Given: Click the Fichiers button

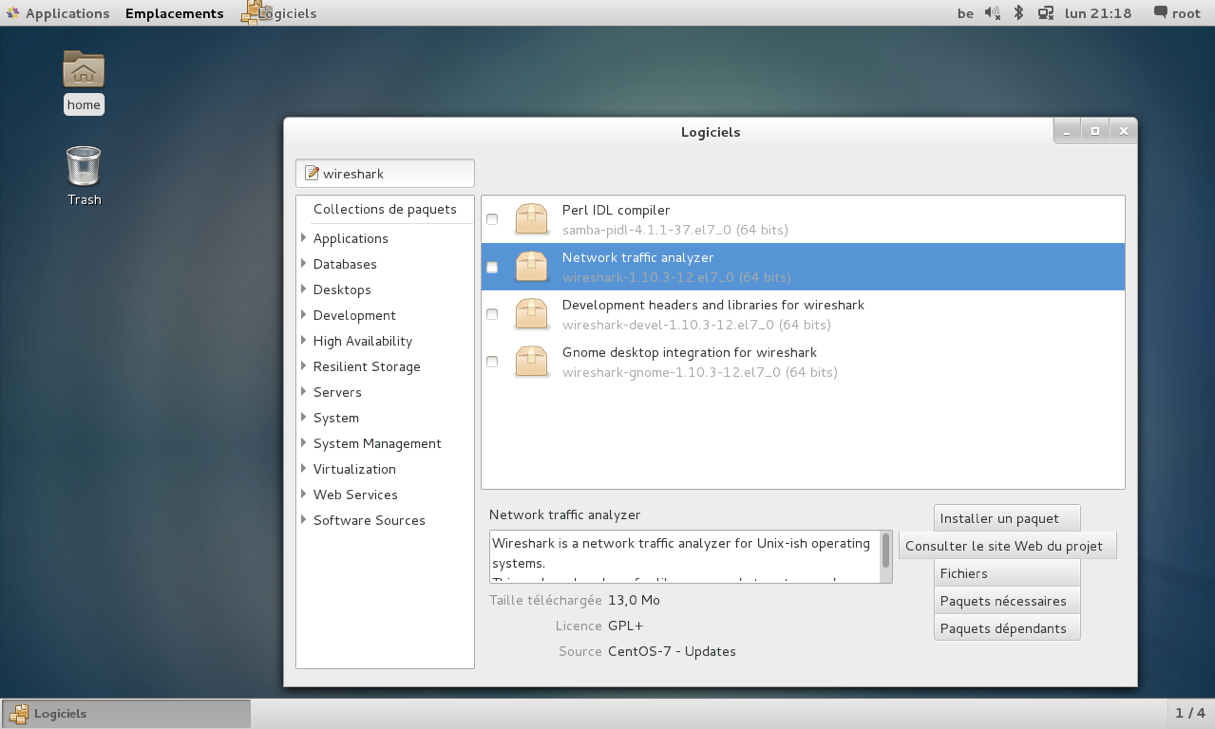Looking at the screenshot, I should (x=1007, y=573).
